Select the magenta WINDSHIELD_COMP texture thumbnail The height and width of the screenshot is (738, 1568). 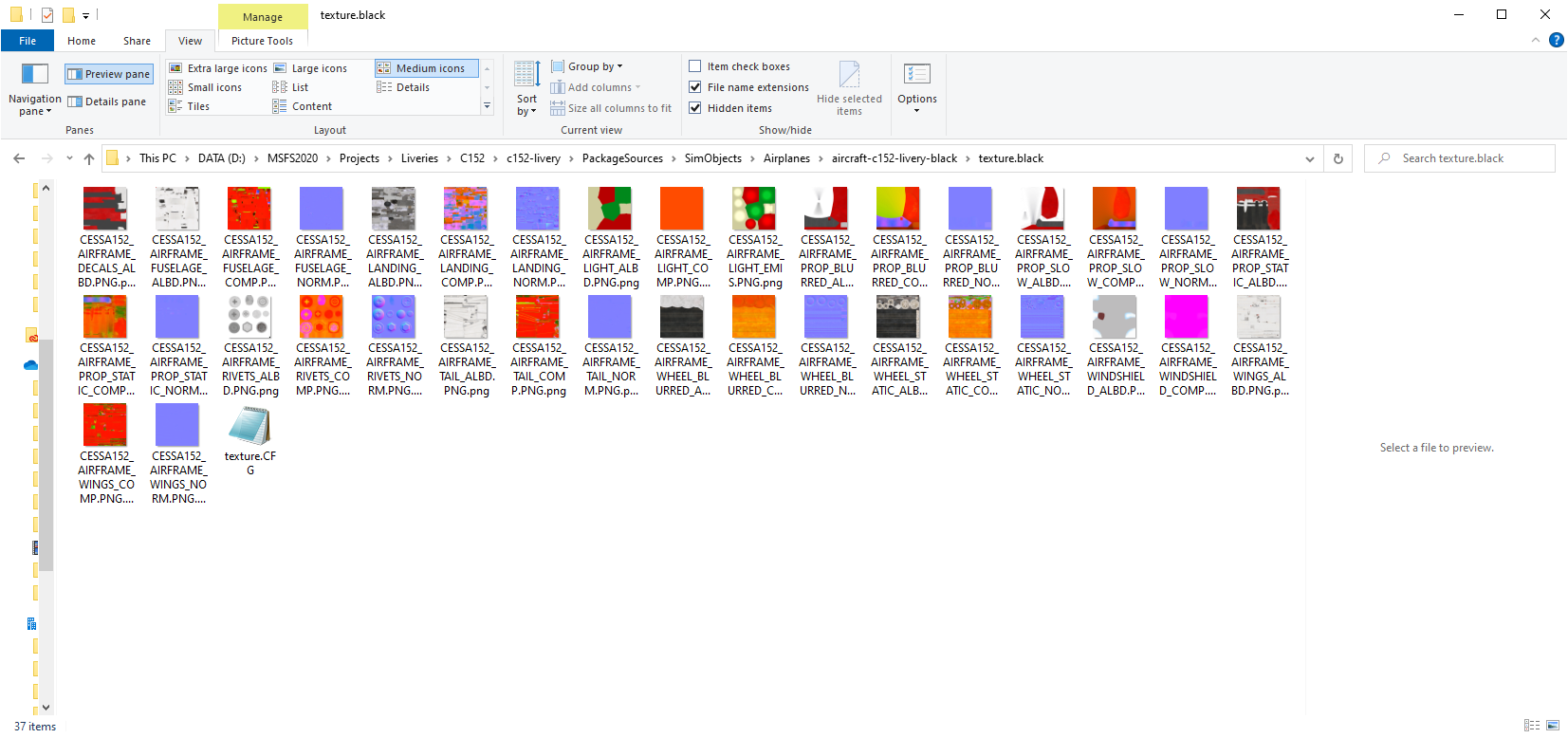tap(1187, 317)
